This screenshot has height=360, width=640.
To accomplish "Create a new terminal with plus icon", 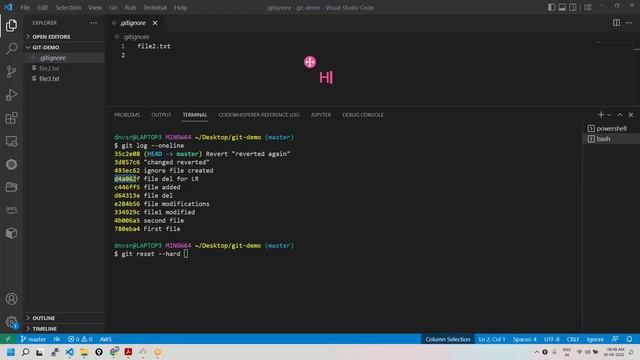I will coord(600,115).
